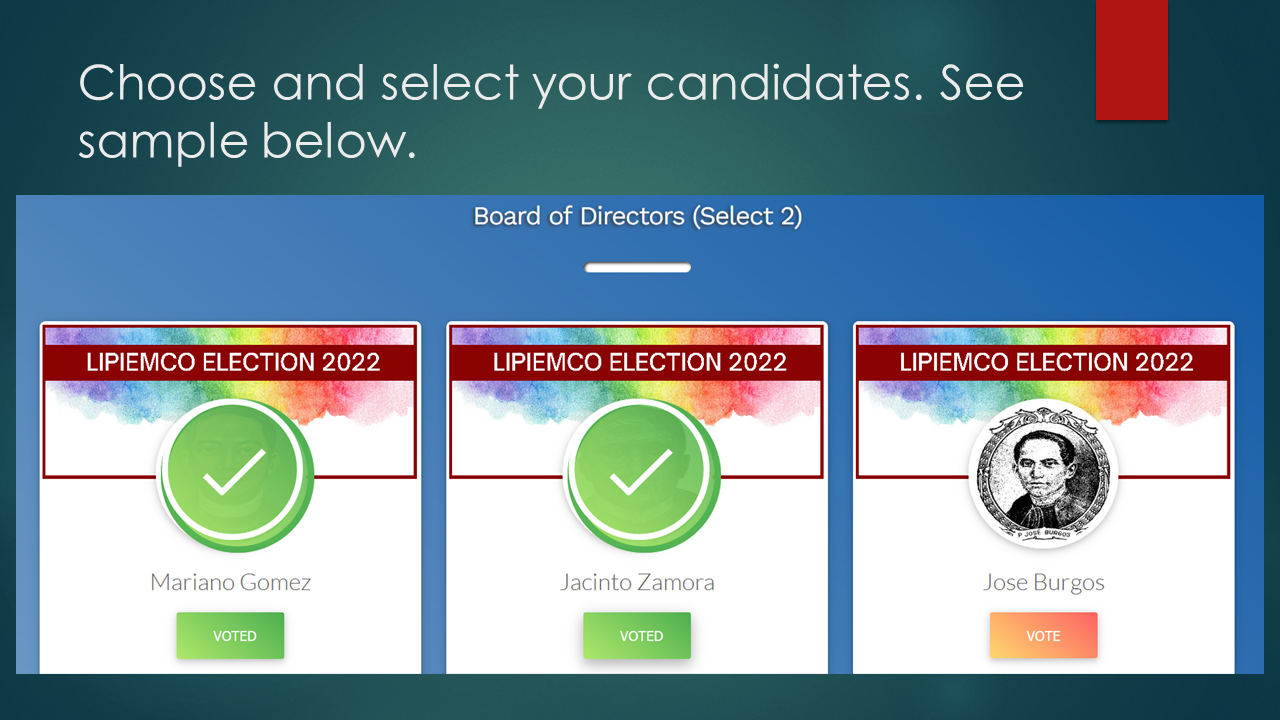Click the Jose Burgos name label

pos(1043,582)
